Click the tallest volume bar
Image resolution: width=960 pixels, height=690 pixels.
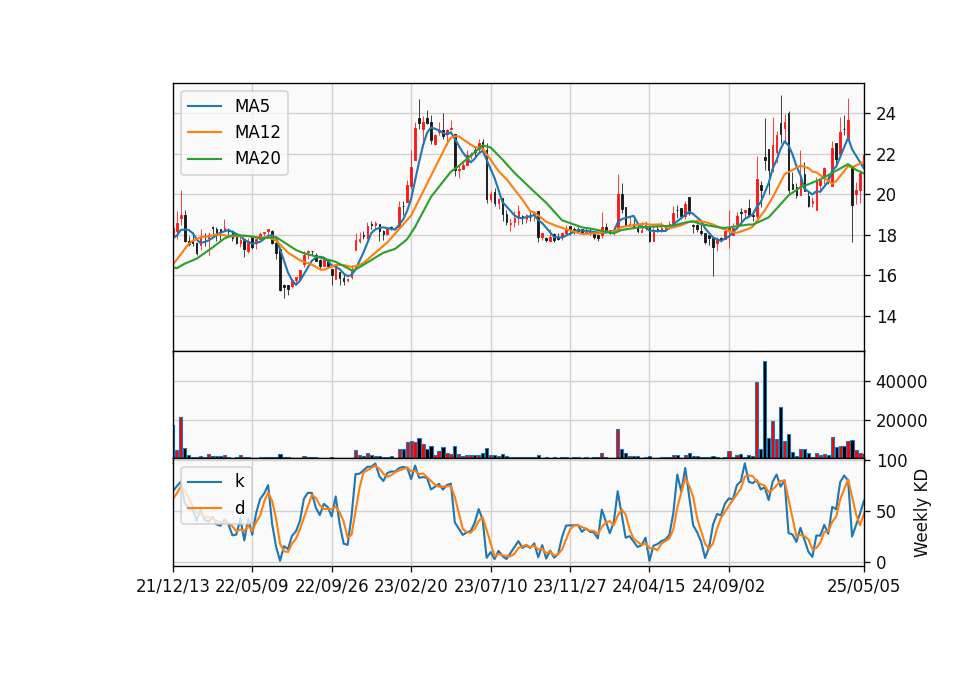pyautogui.click(x=765, y=410)
